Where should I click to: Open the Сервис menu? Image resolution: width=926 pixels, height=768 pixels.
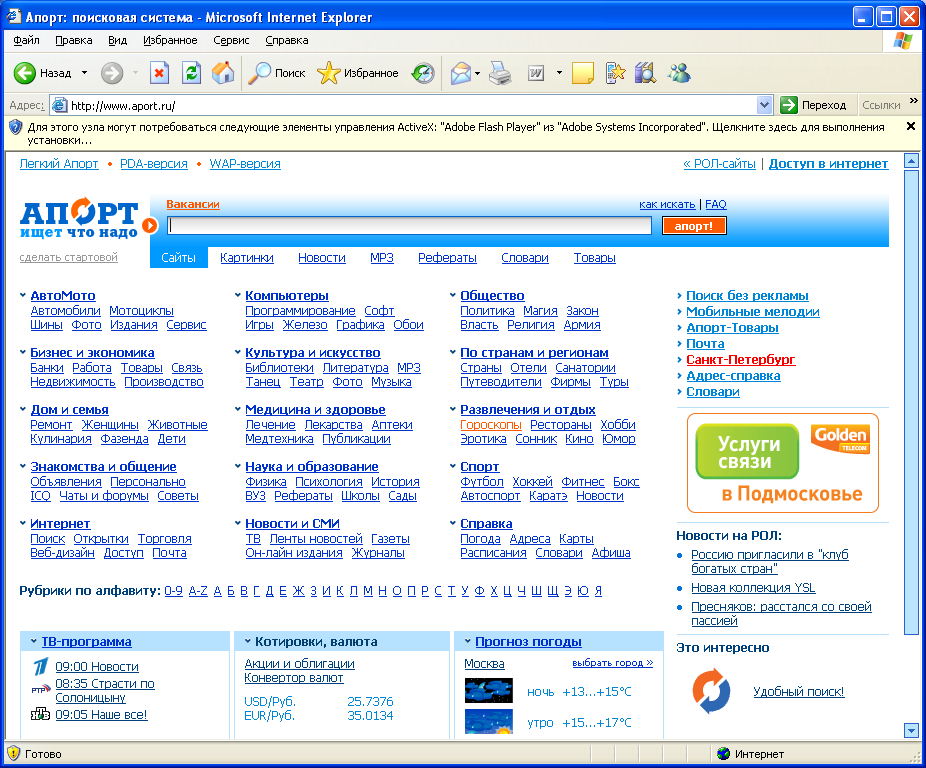click(x=231, y=40)
